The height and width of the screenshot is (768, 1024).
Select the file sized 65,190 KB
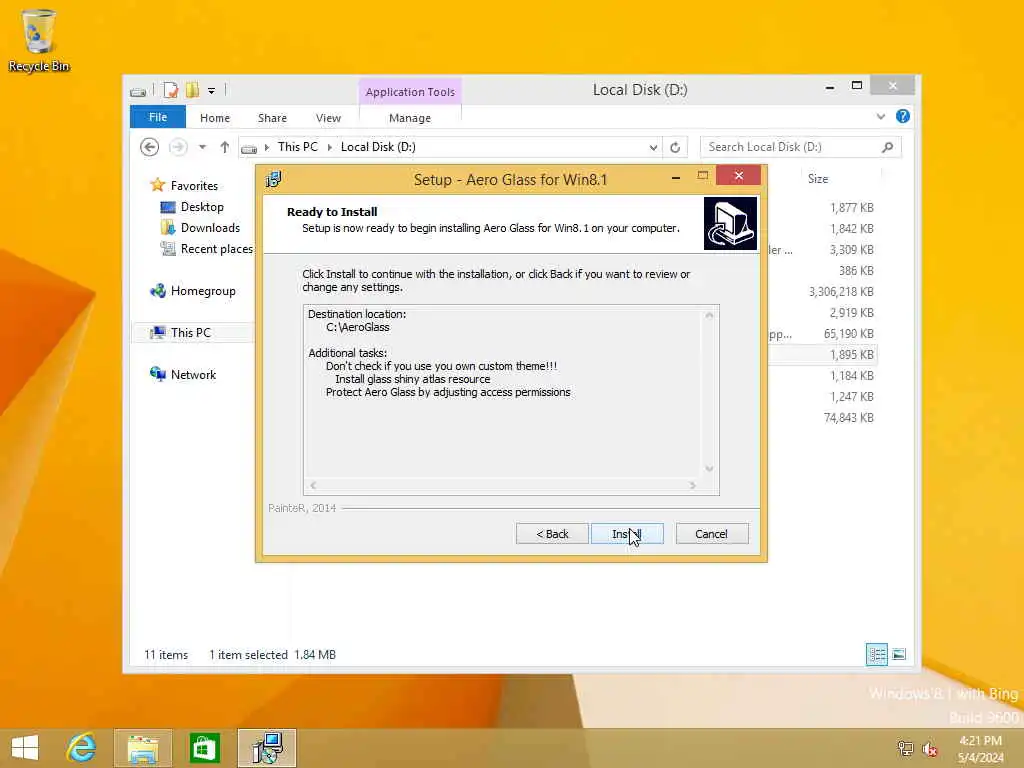click(x=848, y=334)
